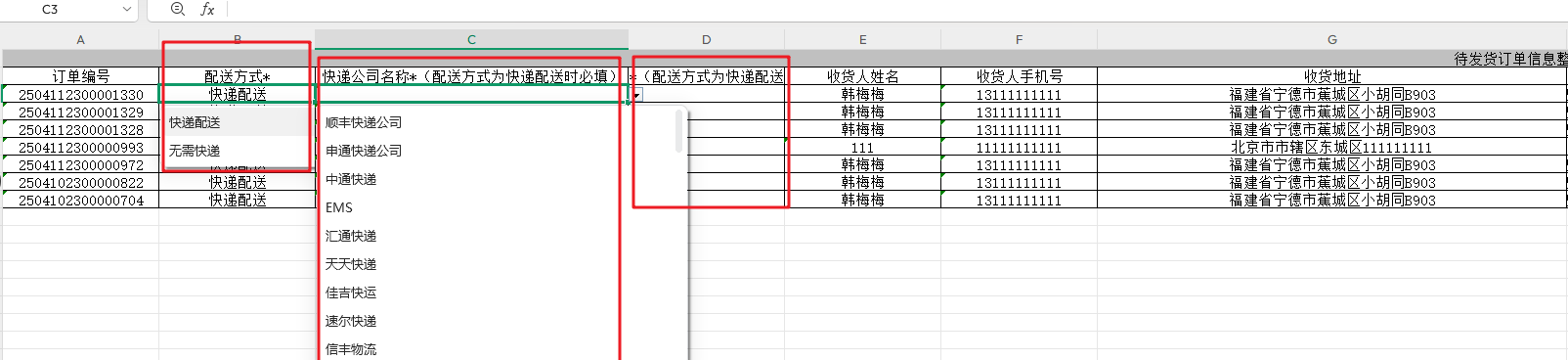This screenshot has height=360, width=1568.
Task: Click the 收货地址 header cell
Action: (x=1331, y=76)
